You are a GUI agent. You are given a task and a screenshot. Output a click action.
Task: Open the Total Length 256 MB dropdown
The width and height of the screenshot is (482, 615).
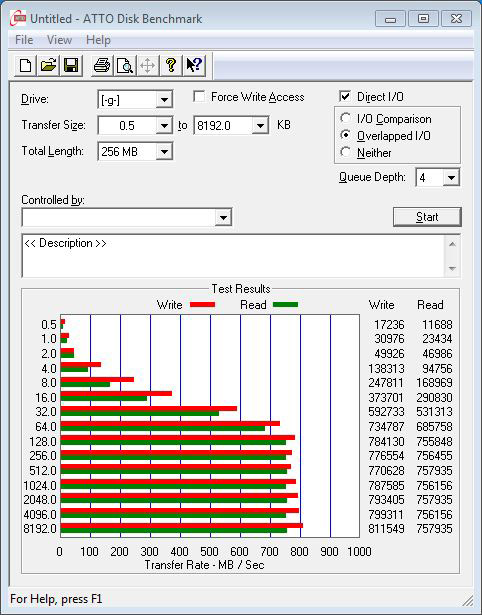[164, 151]
